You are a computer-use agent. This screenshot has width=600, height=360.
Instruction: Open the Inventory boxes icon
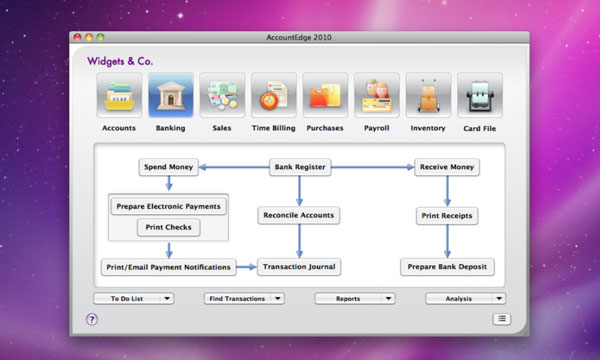pos(428,95)
